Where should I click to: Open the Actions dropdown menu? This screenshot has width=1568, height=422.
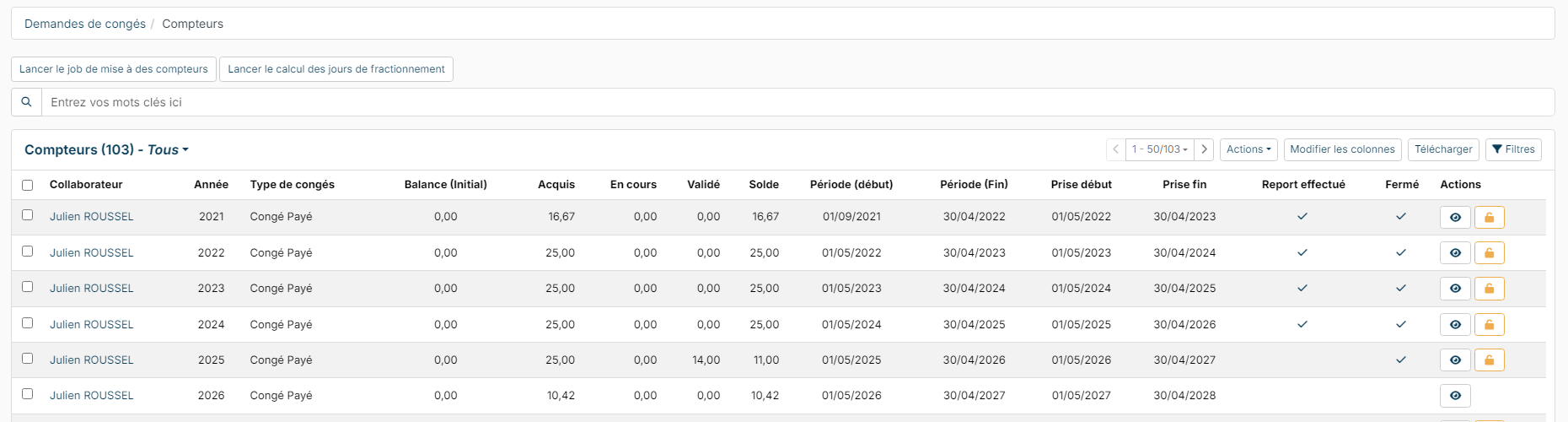(x=1248, y=149)
